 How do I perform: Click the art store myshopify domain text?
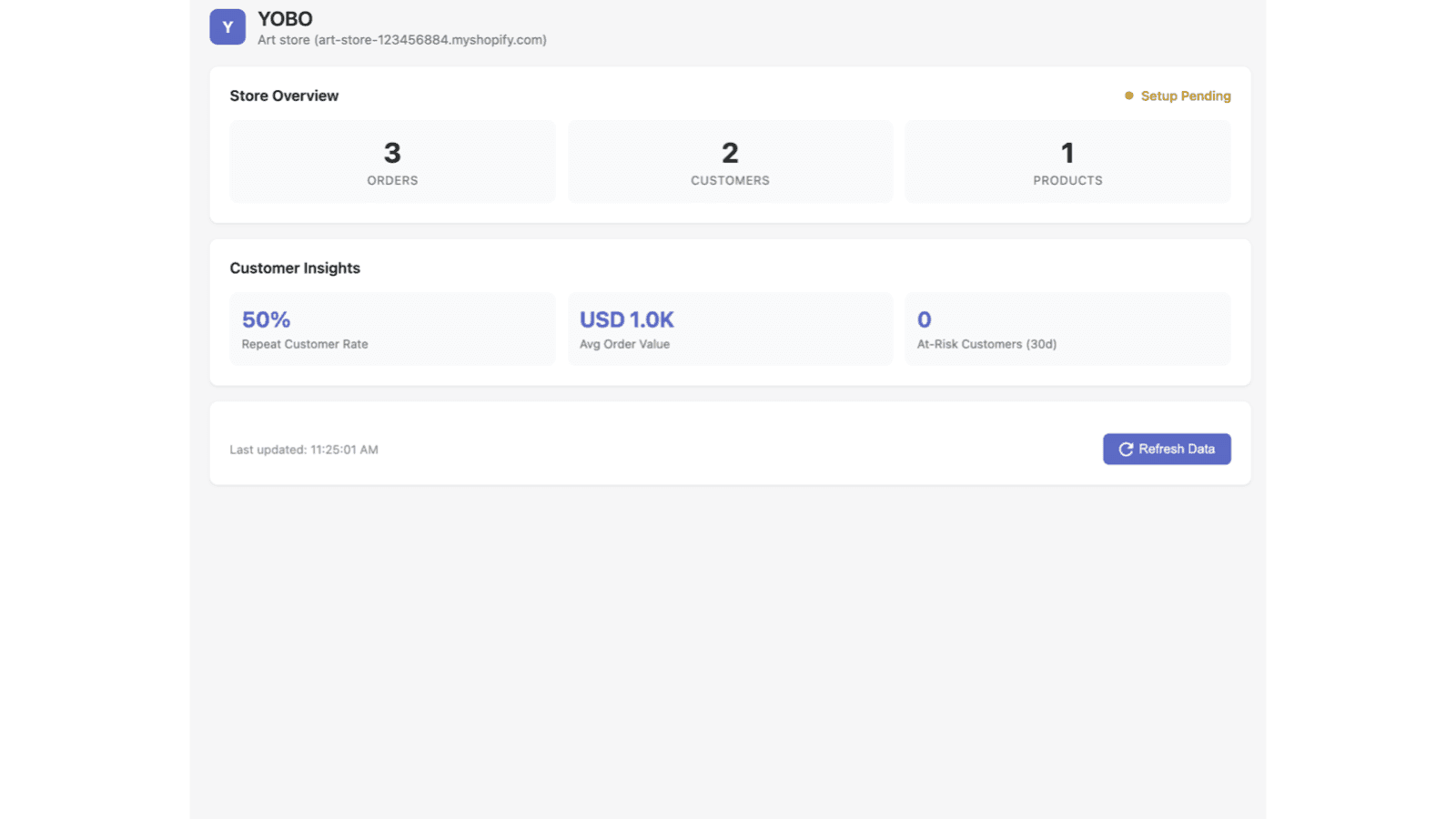[x=402, y=40]
